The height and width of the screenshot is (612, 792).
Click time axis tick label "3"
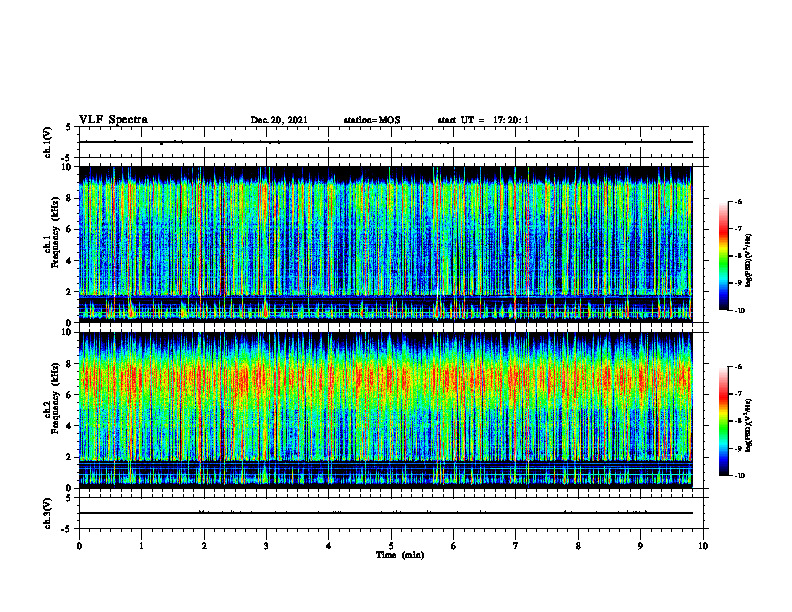click(266, 546)
